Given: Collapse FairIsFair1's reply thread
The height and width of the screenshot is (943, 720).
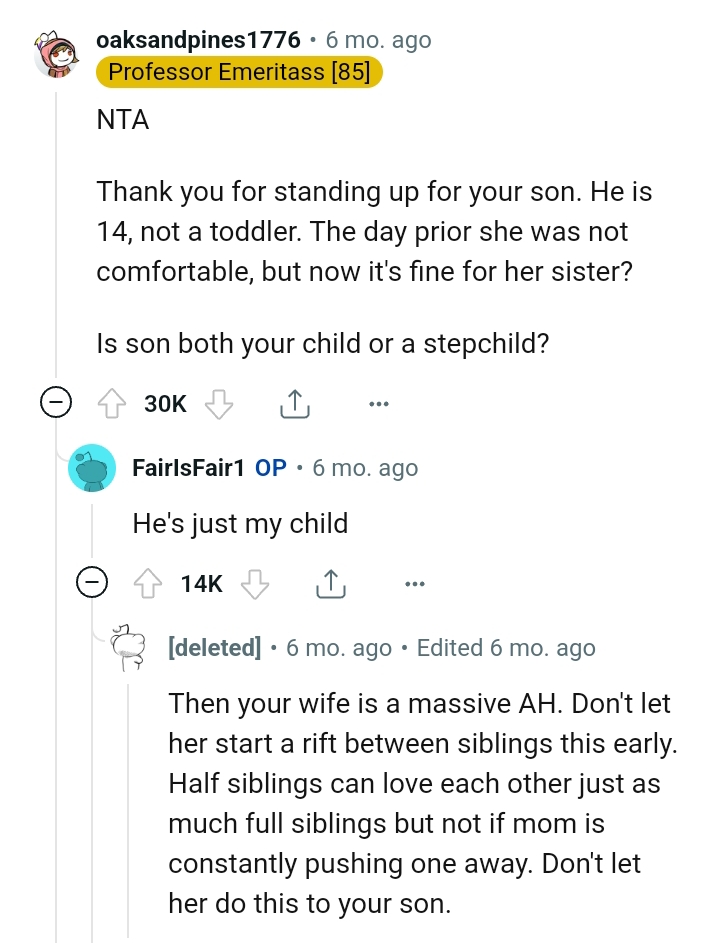Looking at the screenshot, I should coord(93,583).
